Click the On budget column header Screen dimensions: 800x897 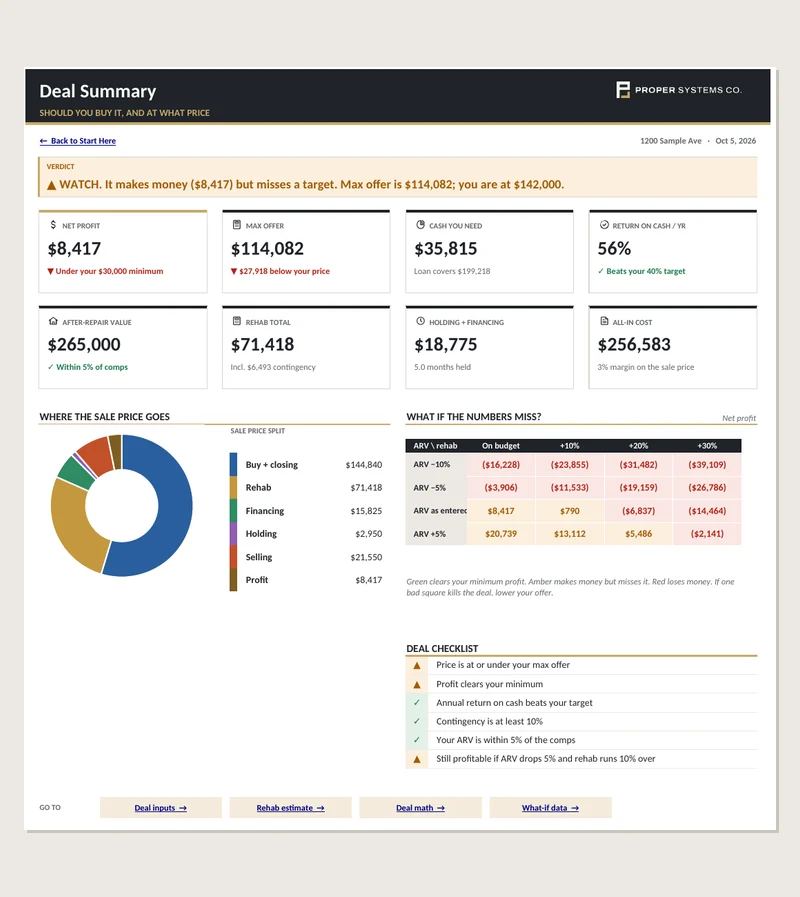click(501, 446)
